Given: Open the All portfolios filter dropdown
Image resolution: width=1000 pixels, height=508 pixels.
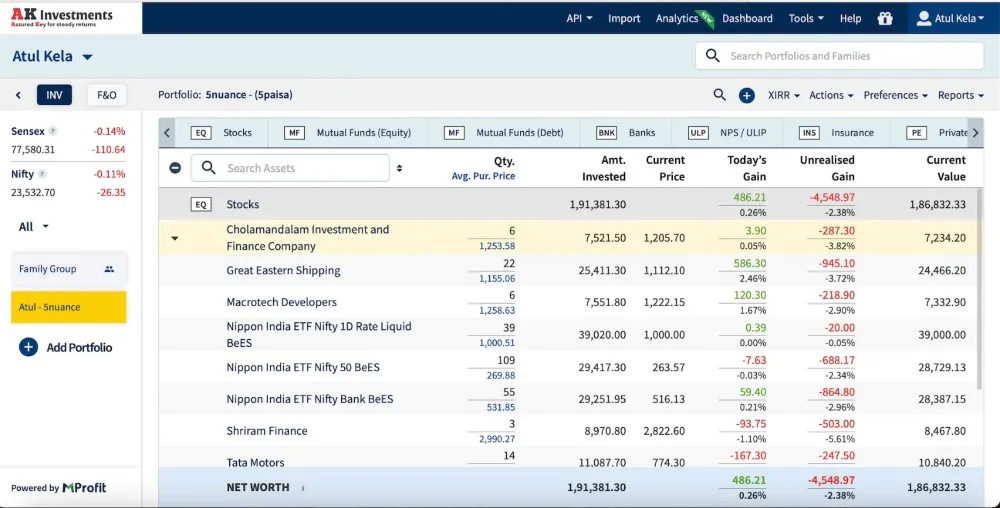Looking at the screenshot, I should (x=34, y=227).
